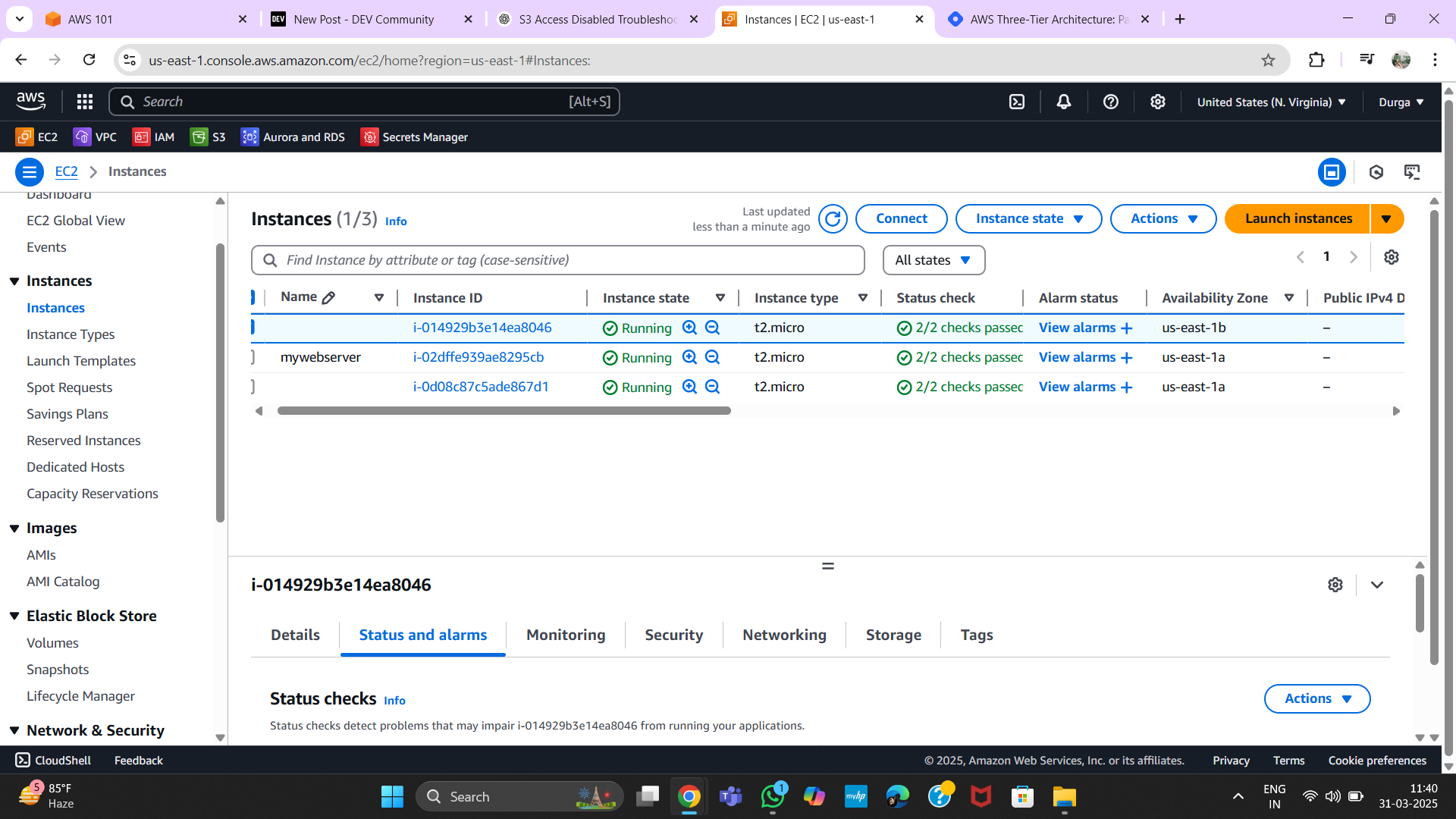This screenshot has height=819, width=1456.
Task: Open the Instance state dropdown
Action: pyautogui.click(x=1028, y=219)
